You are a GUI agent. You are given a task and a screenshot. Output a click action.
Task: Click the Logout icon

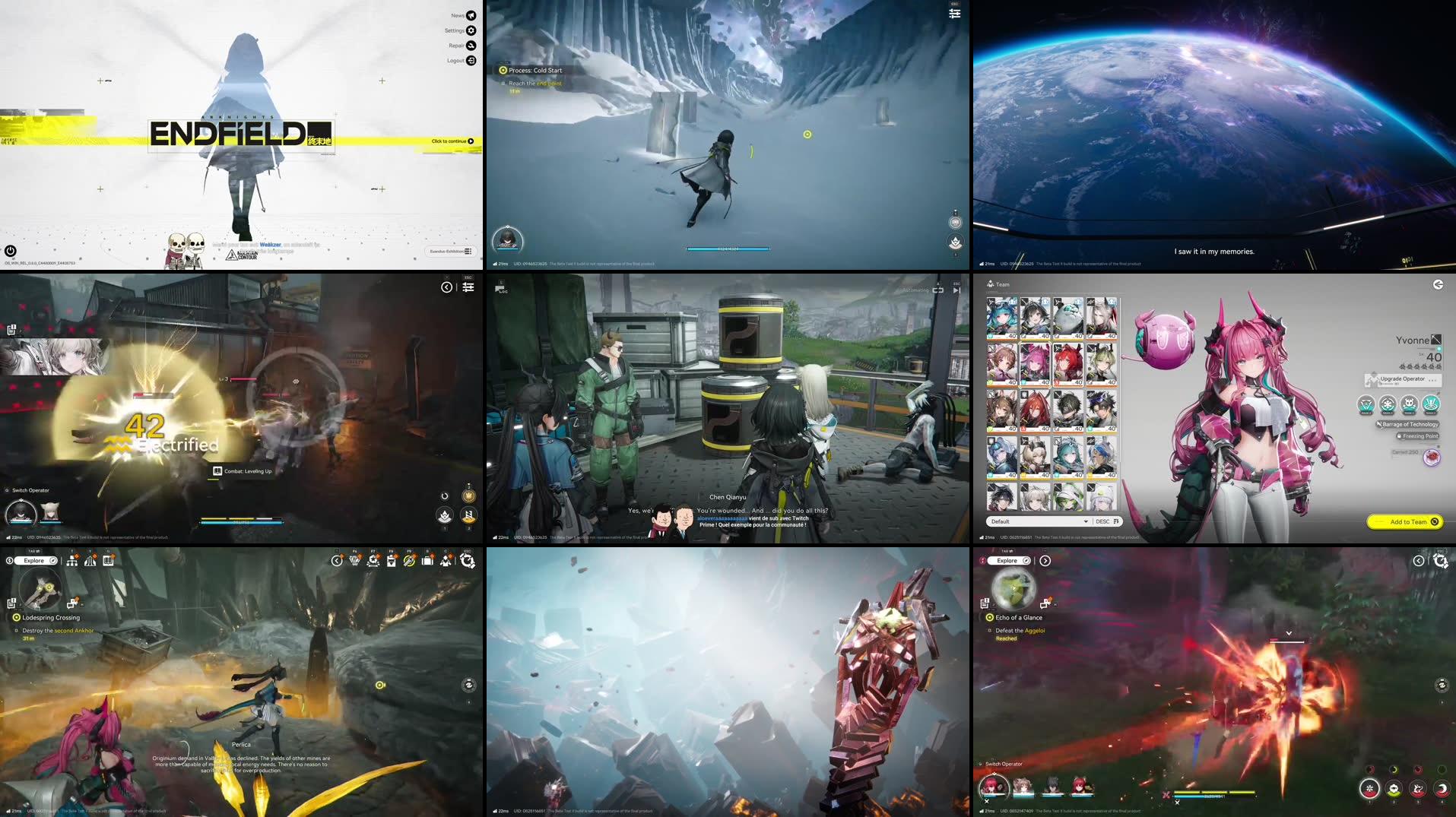(470, 60)
